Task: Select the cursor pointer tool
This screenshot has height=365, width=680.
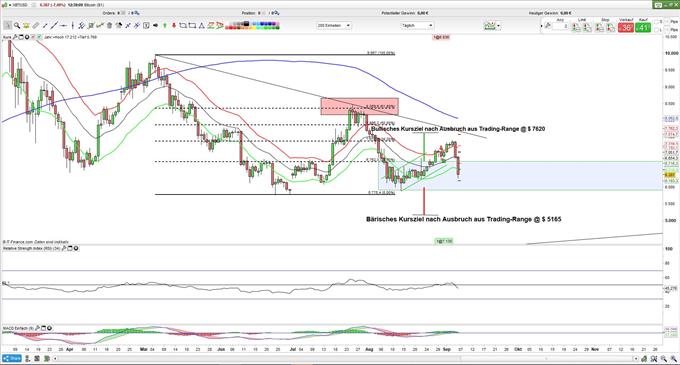Action: tap(7, 26)
